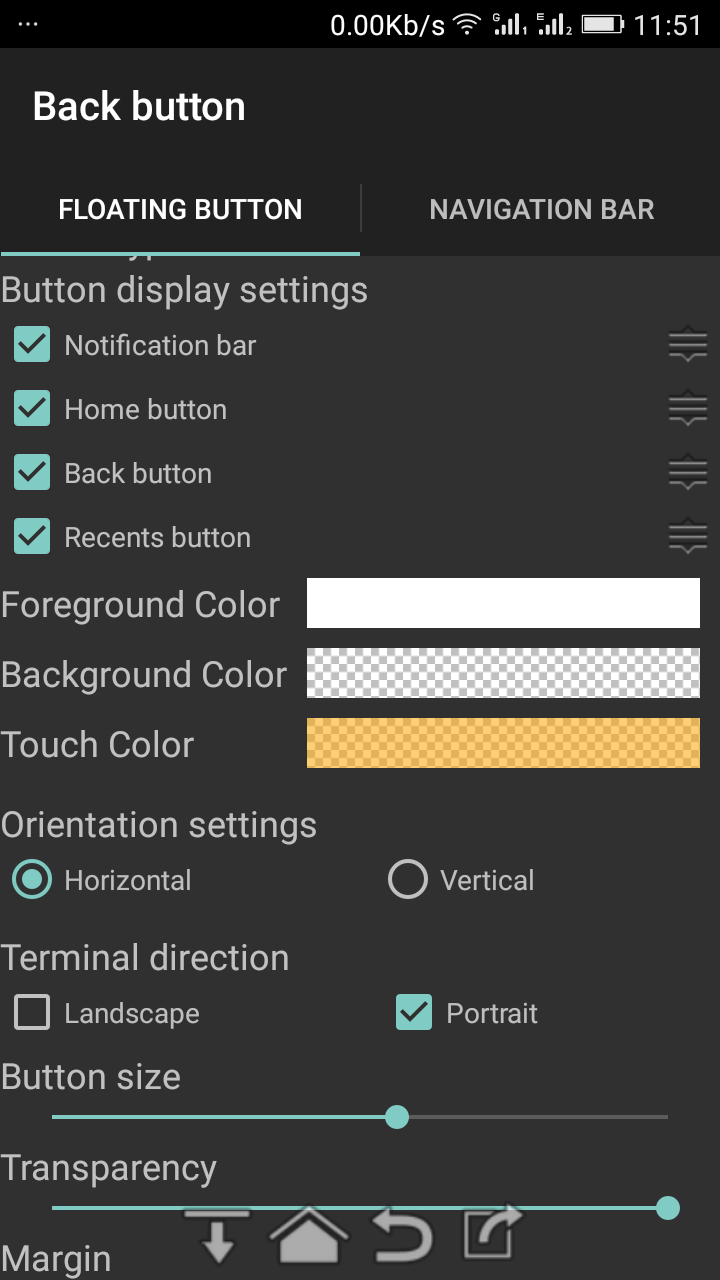This screenshot has width=720, height=1280.
Task: Tap the reorder handle for Recents button
Action: [688, 538]
